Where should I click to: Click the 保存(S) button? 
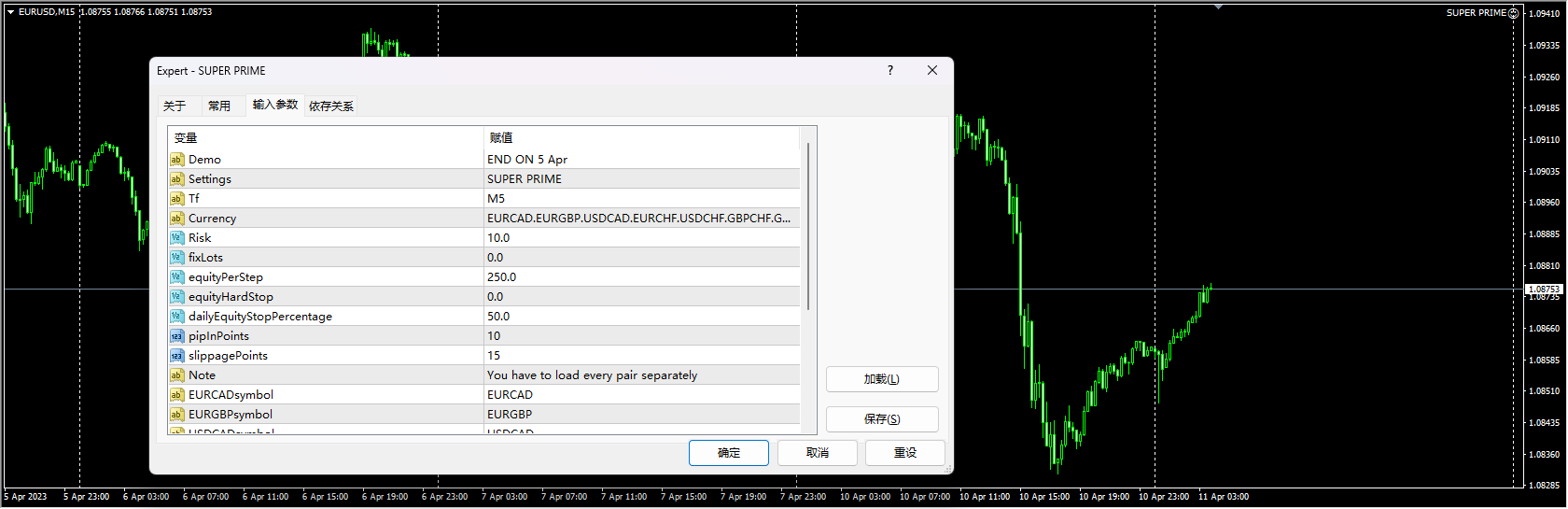click(x=882, y=419)
